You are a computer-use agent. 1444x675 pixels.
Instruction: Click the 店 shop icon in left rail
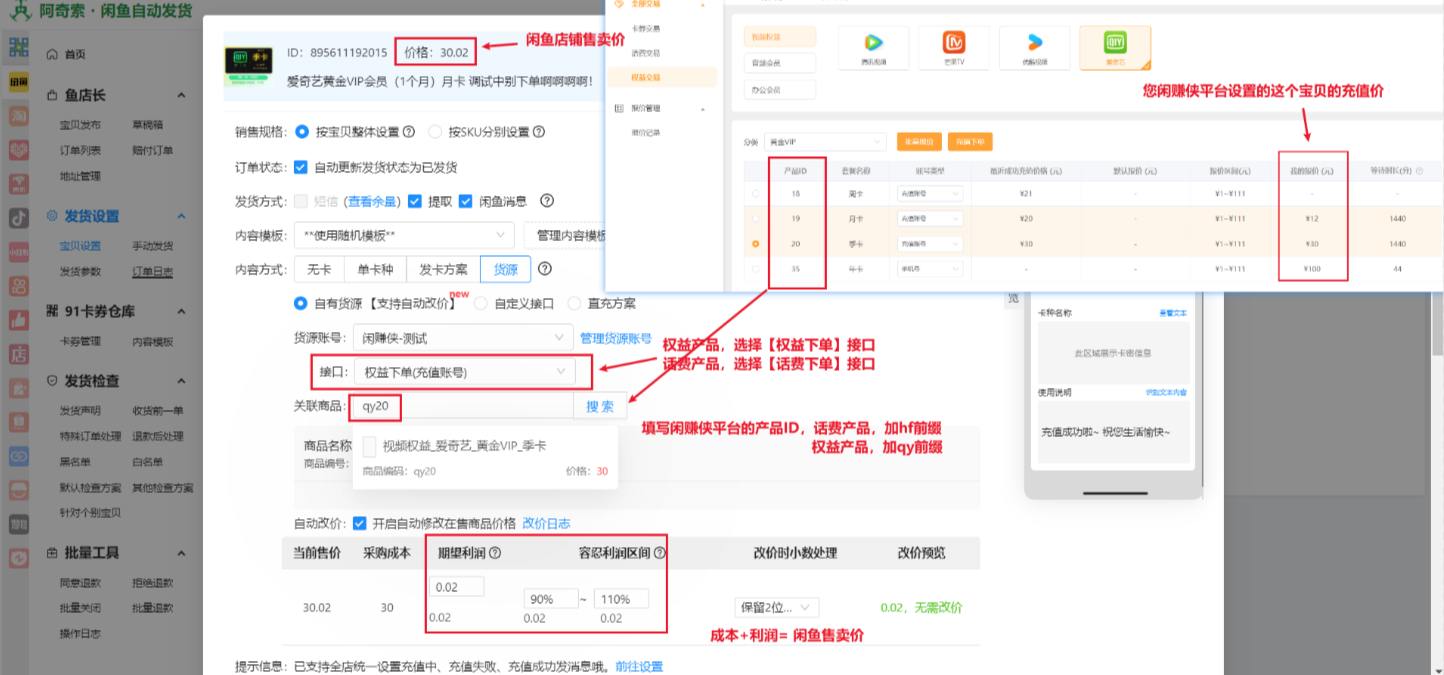pyautogui.click(x=18, y=354)
